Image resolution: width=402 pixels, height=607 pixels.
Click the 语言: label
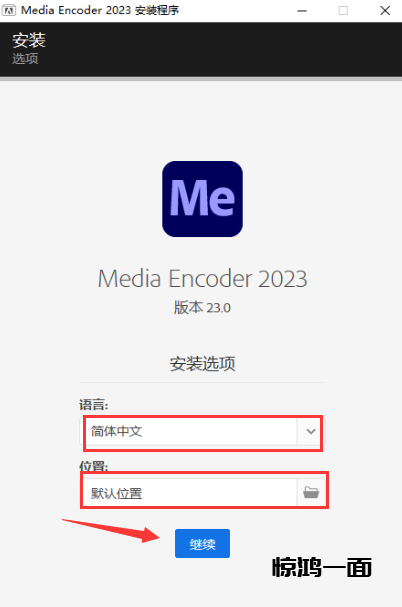pyautogui.click(x=94, y=405)
